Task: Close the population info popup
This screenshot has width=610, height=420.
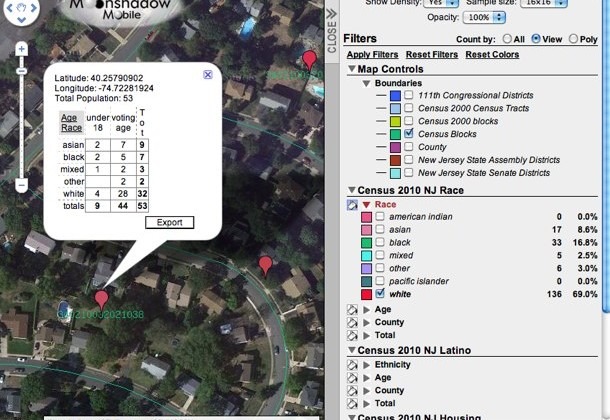Action: [208, 75]
